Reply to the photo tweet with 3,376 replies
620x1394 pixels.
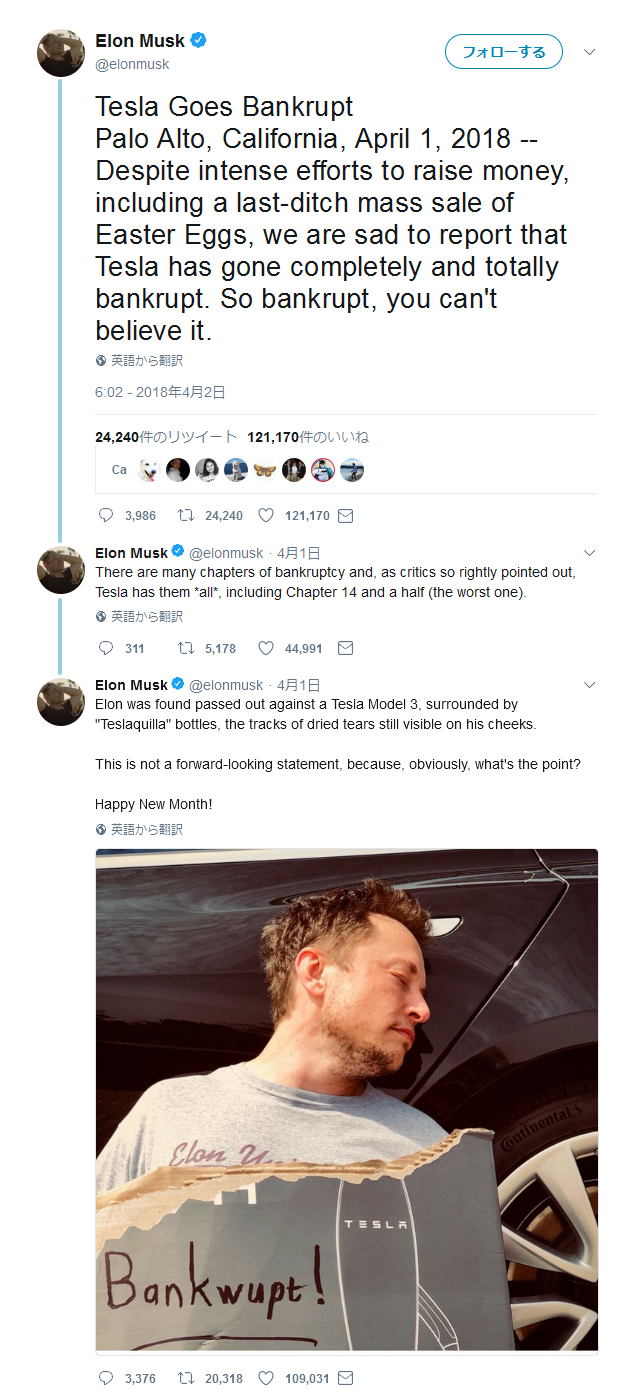click(x=107, y=1378)
